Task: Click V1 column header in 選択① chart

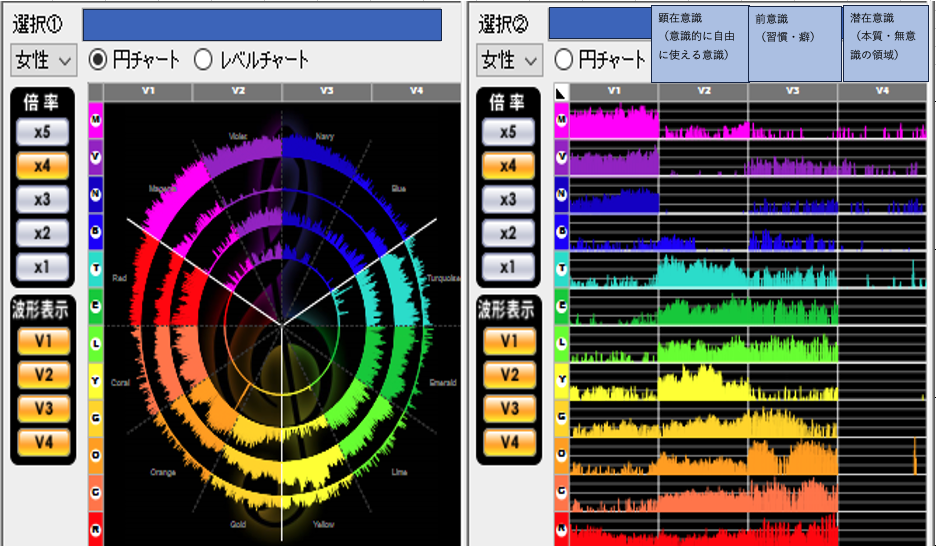Action: click(x=148, y=91)
